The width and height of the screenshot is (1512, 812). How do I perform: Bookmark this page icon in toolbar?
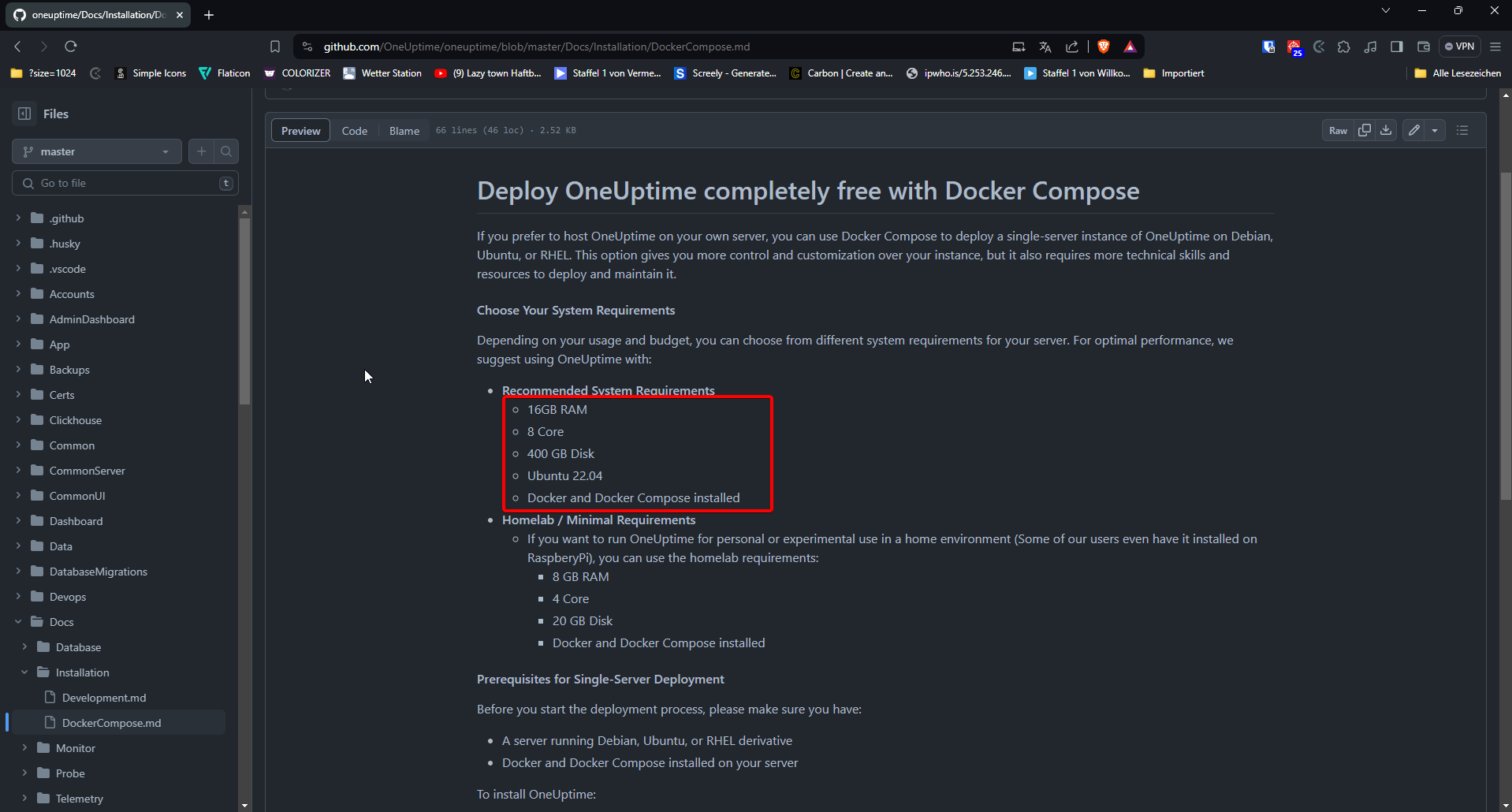[275, 47]
